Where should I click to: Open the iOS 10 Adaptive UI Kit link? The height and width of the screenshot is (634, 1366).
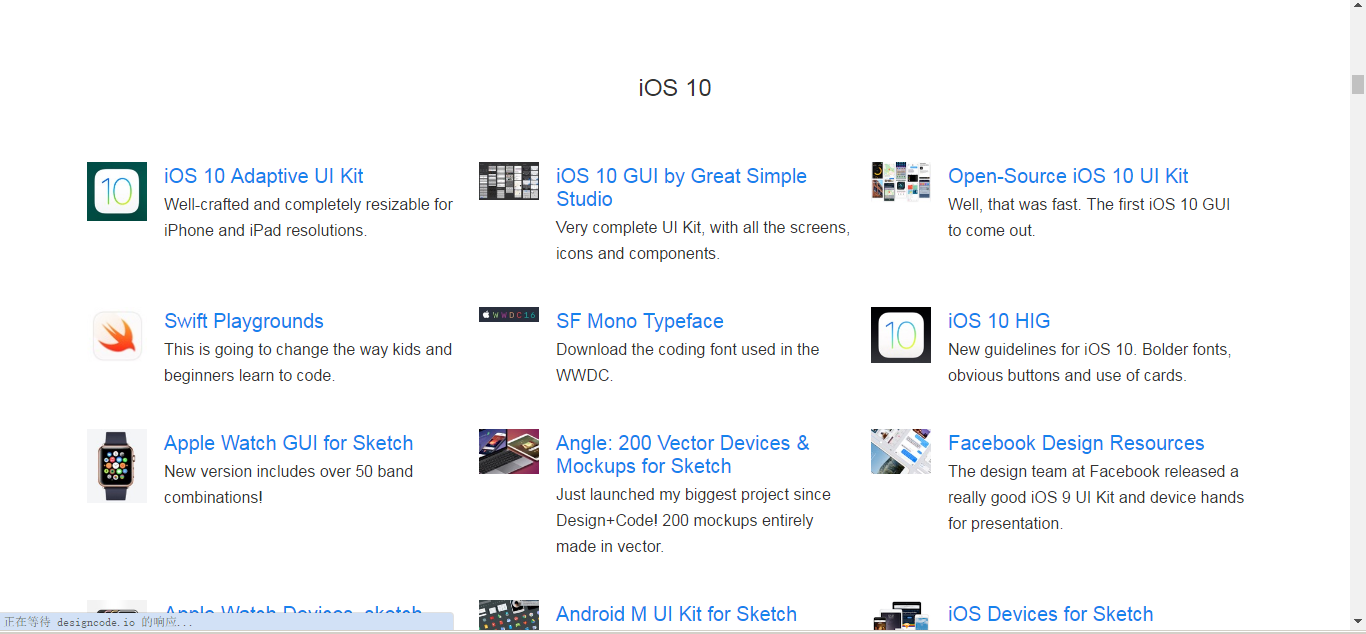pyautogui.click(x=263, y=176)
